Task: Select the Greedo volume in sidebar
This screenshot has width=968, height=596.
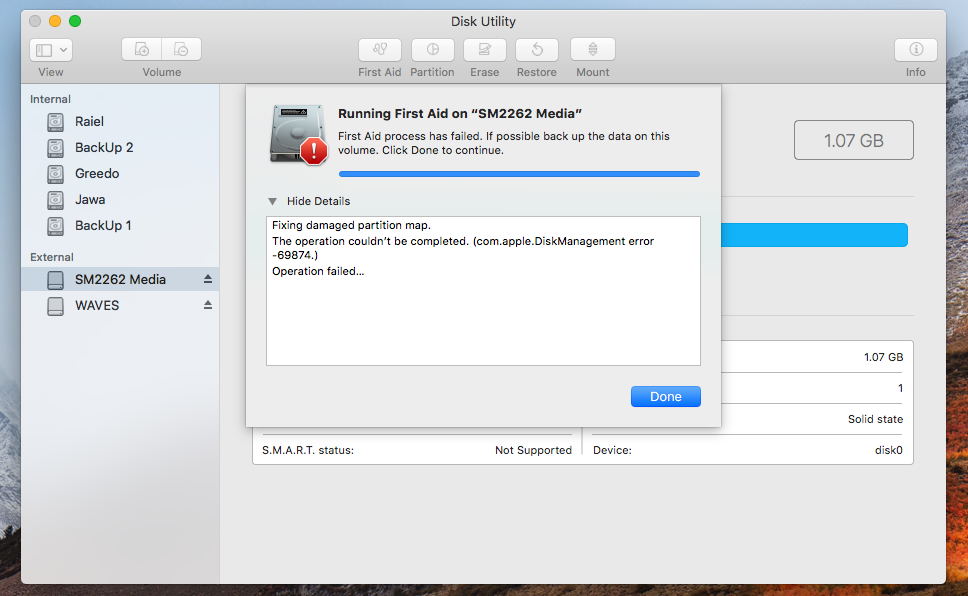Action: tap(120, 174)
